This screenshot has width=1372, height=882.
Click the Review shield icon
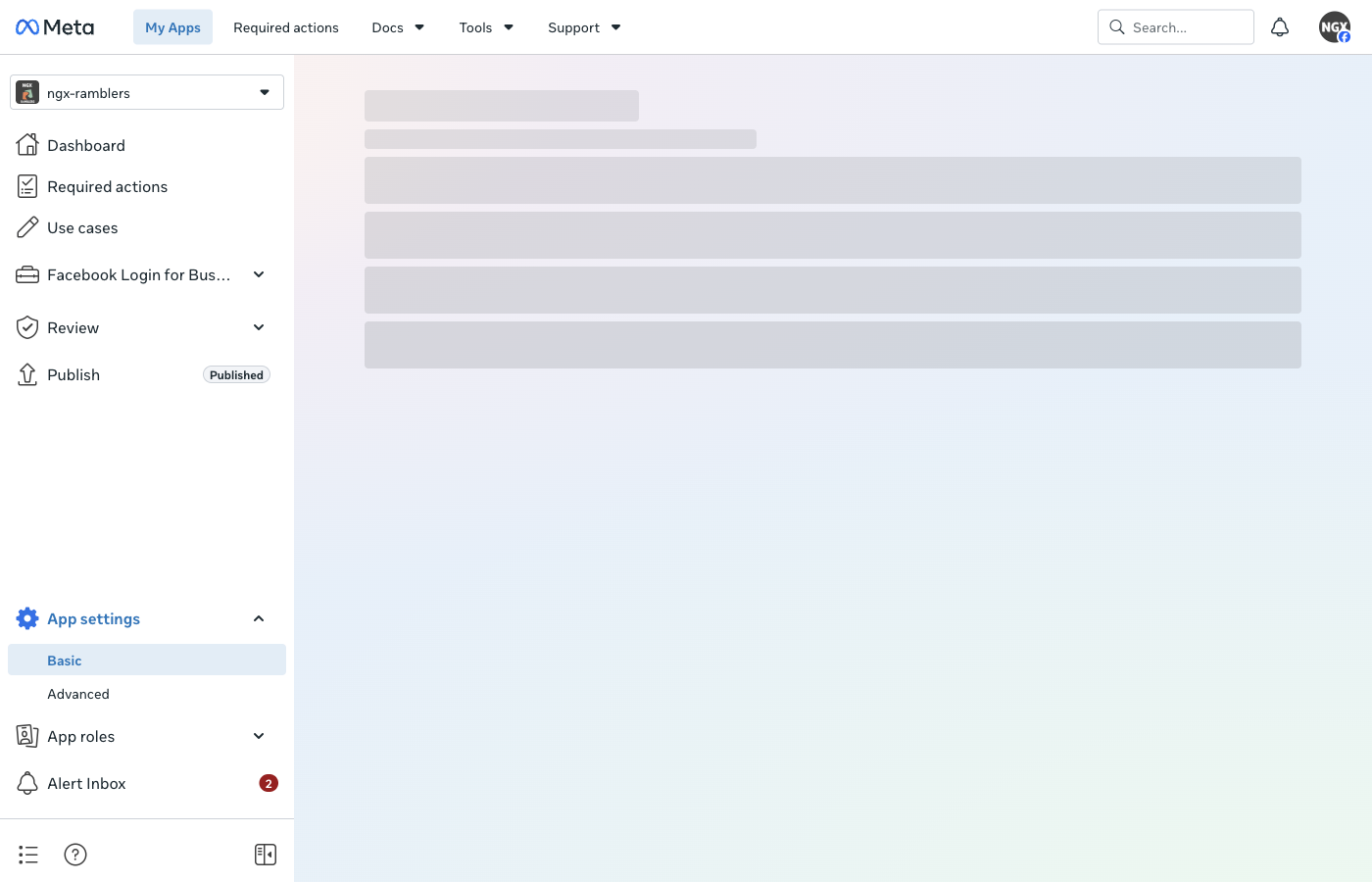(27, 327)
